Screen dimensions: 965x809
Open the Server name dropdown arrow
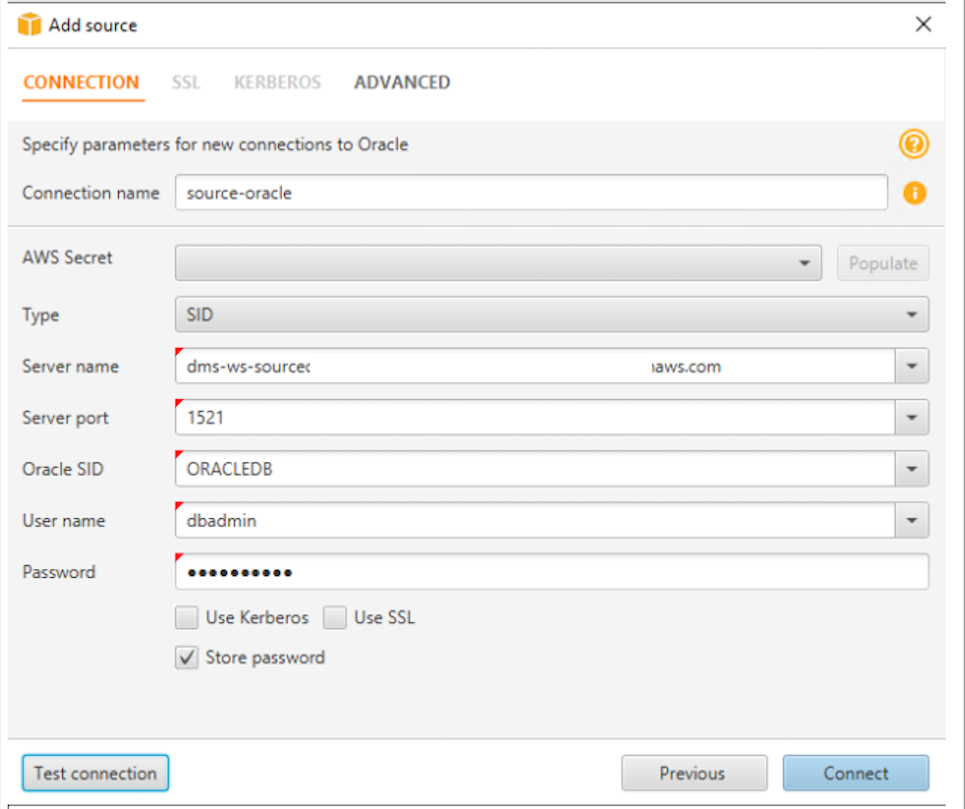(911, 367)
